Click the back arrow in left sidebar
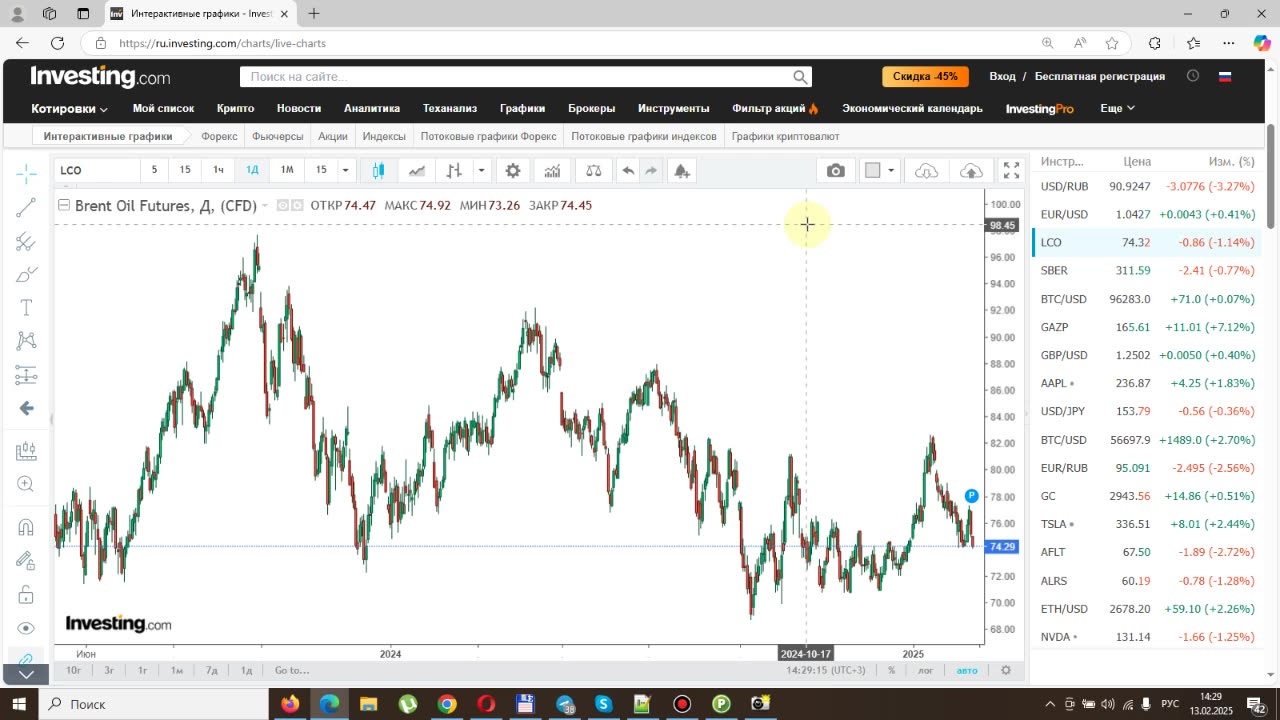The height and width of the screenshot is (720, 1280). (x=26, y=408)
